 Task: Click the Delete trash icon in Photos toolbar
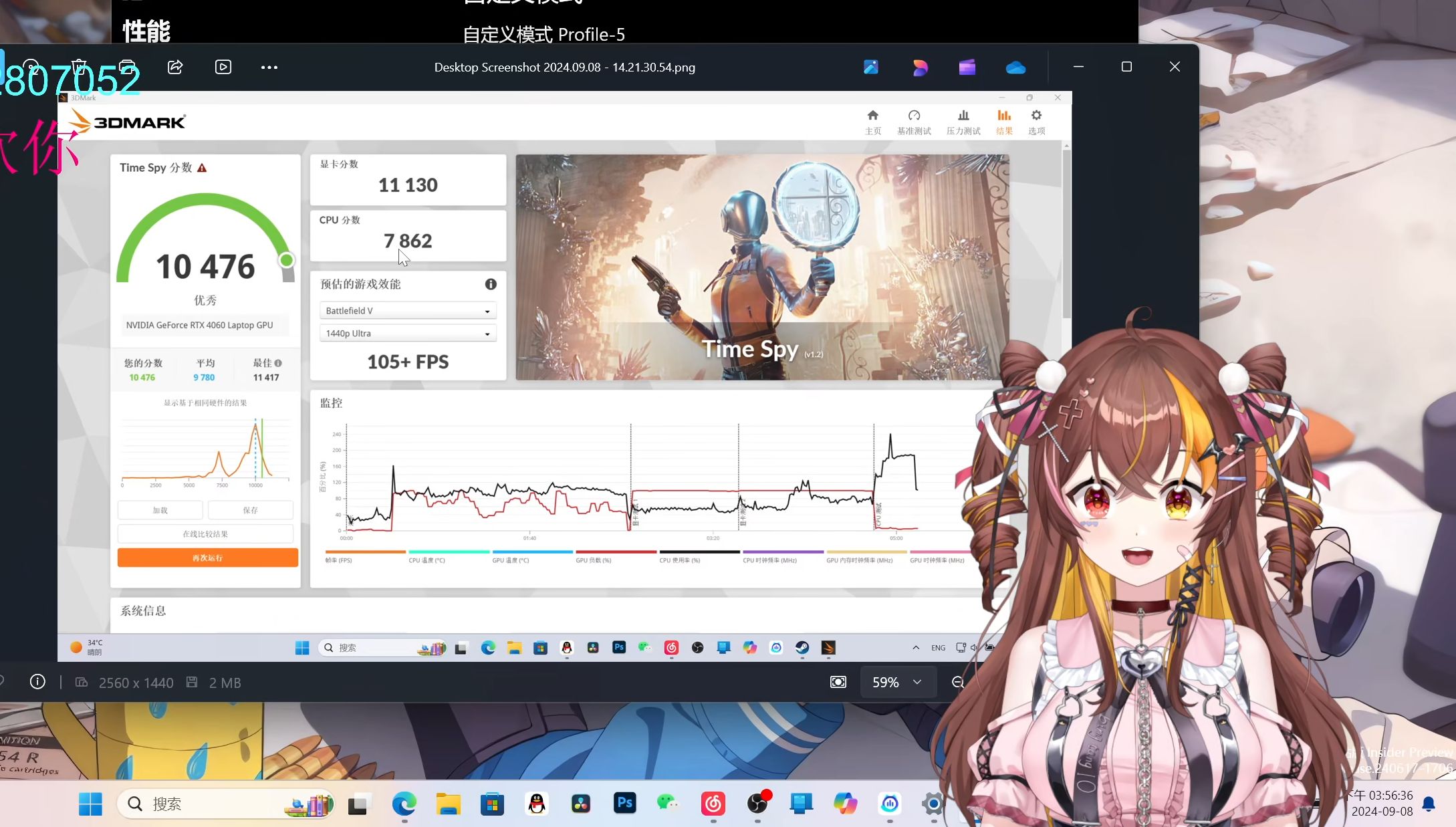(x=79, y=67)
